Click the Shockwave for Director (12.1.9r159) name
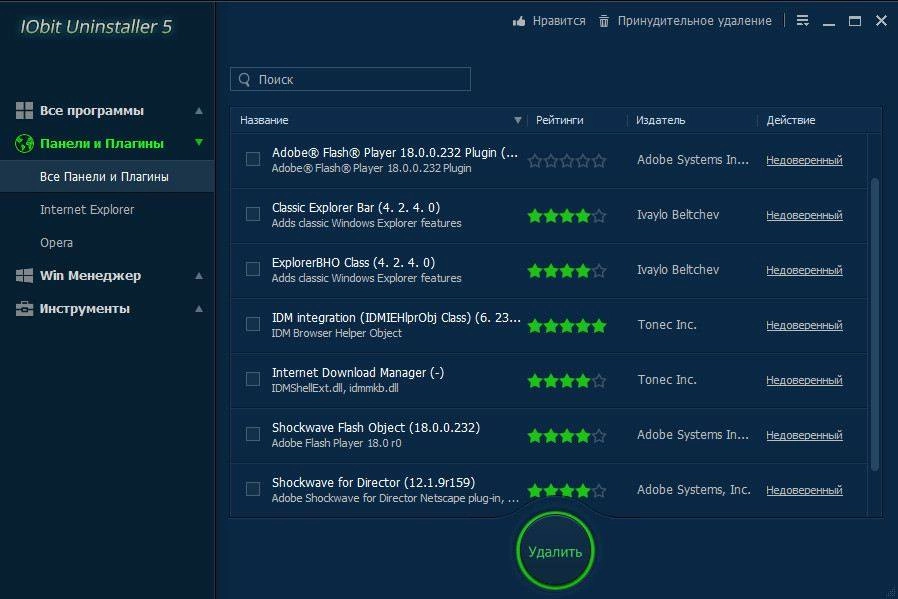 point(373,483)
